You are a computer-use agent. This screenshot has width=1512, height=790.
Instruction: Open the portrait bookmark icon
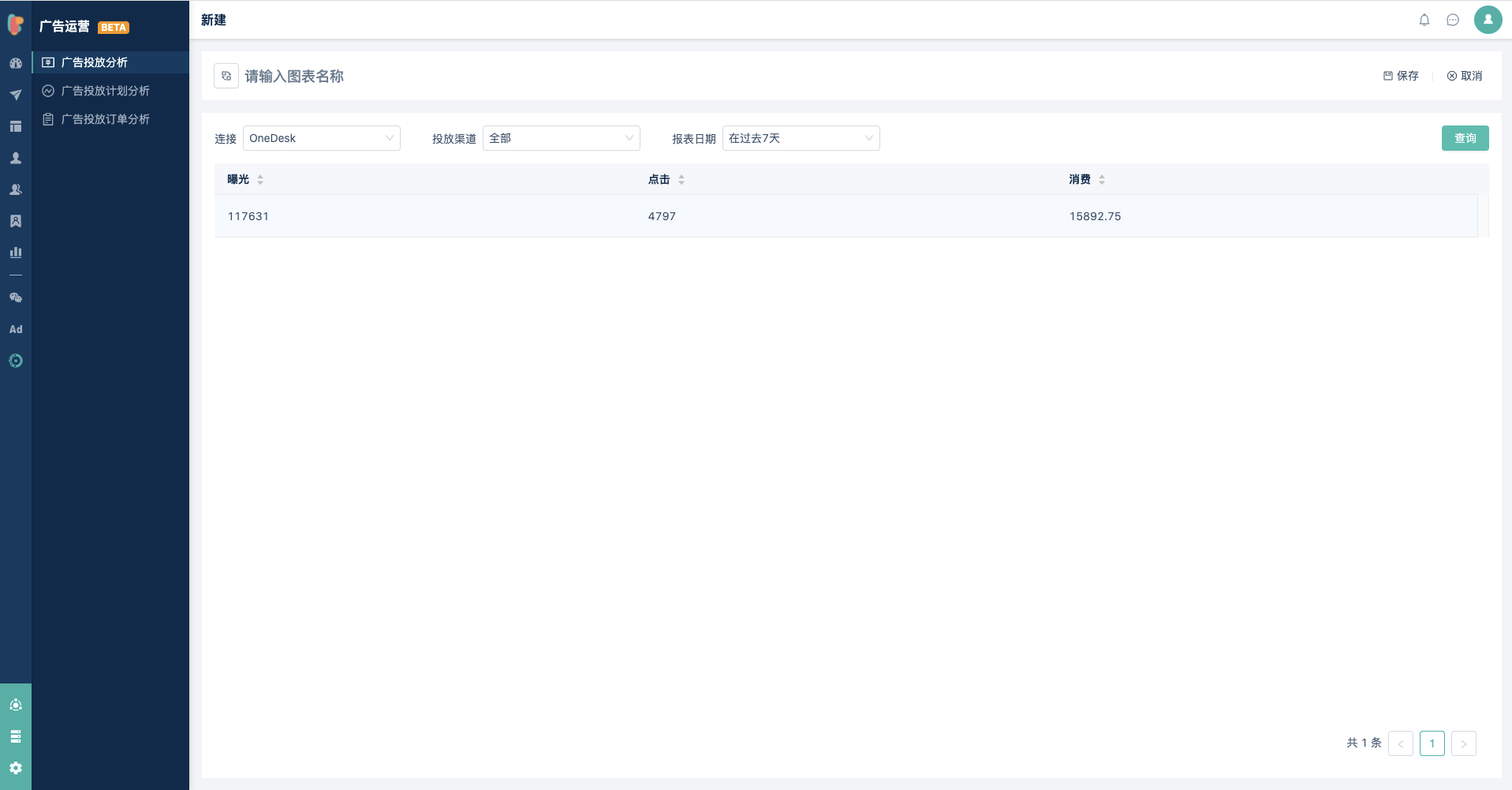pos(16,221)
